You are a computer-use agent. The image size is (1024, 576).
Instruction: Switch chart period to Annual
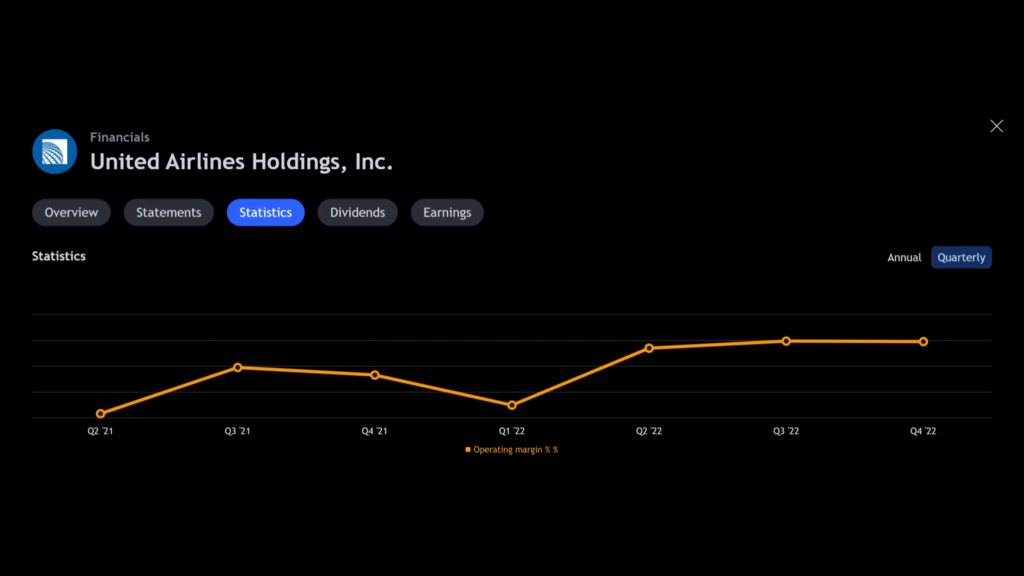point(904,257)
